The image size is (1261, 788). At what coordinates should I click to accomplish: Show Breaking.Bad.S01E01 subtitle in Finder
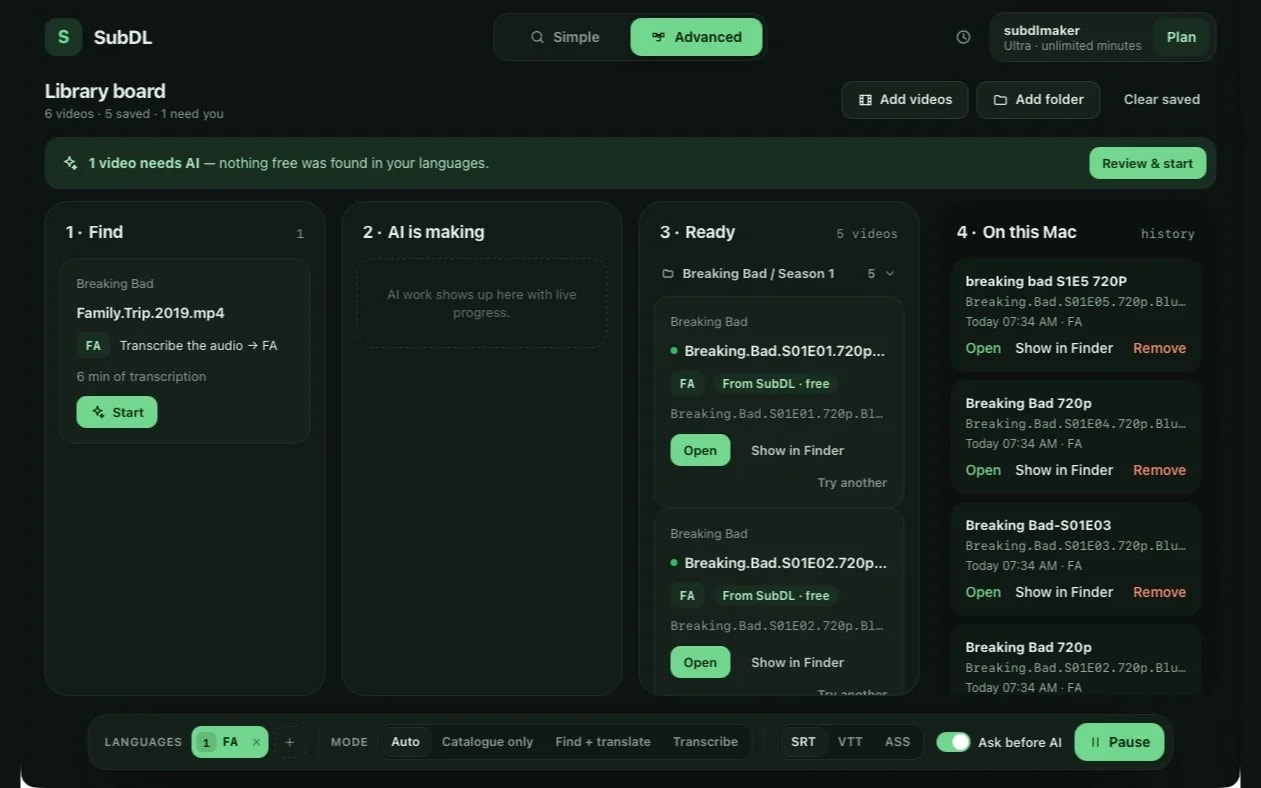coord(797,450)
